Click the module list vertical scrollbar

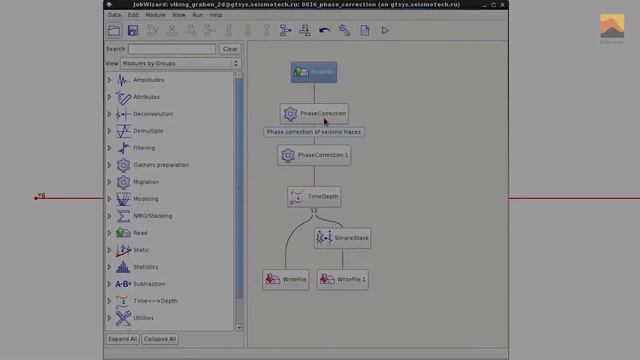point(239,188)
